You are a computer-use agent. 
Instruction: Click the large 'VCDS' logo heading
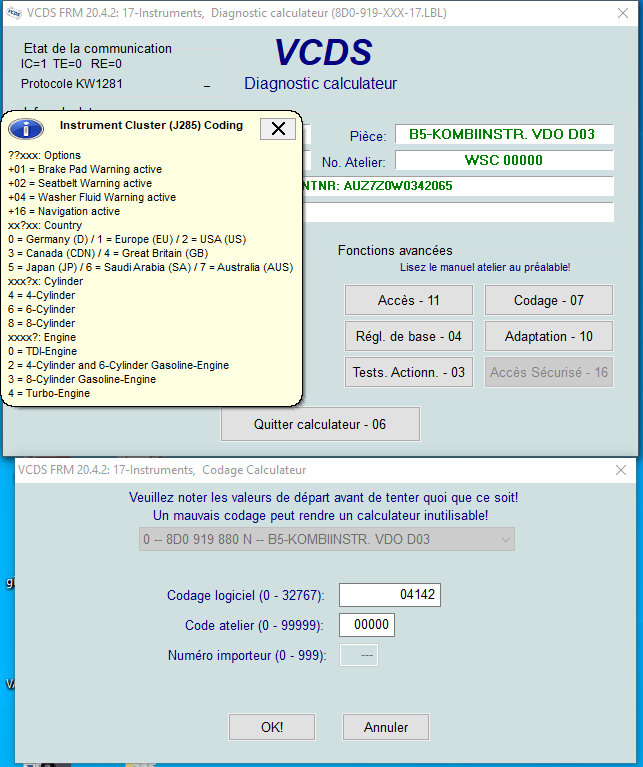pos(323,52)
